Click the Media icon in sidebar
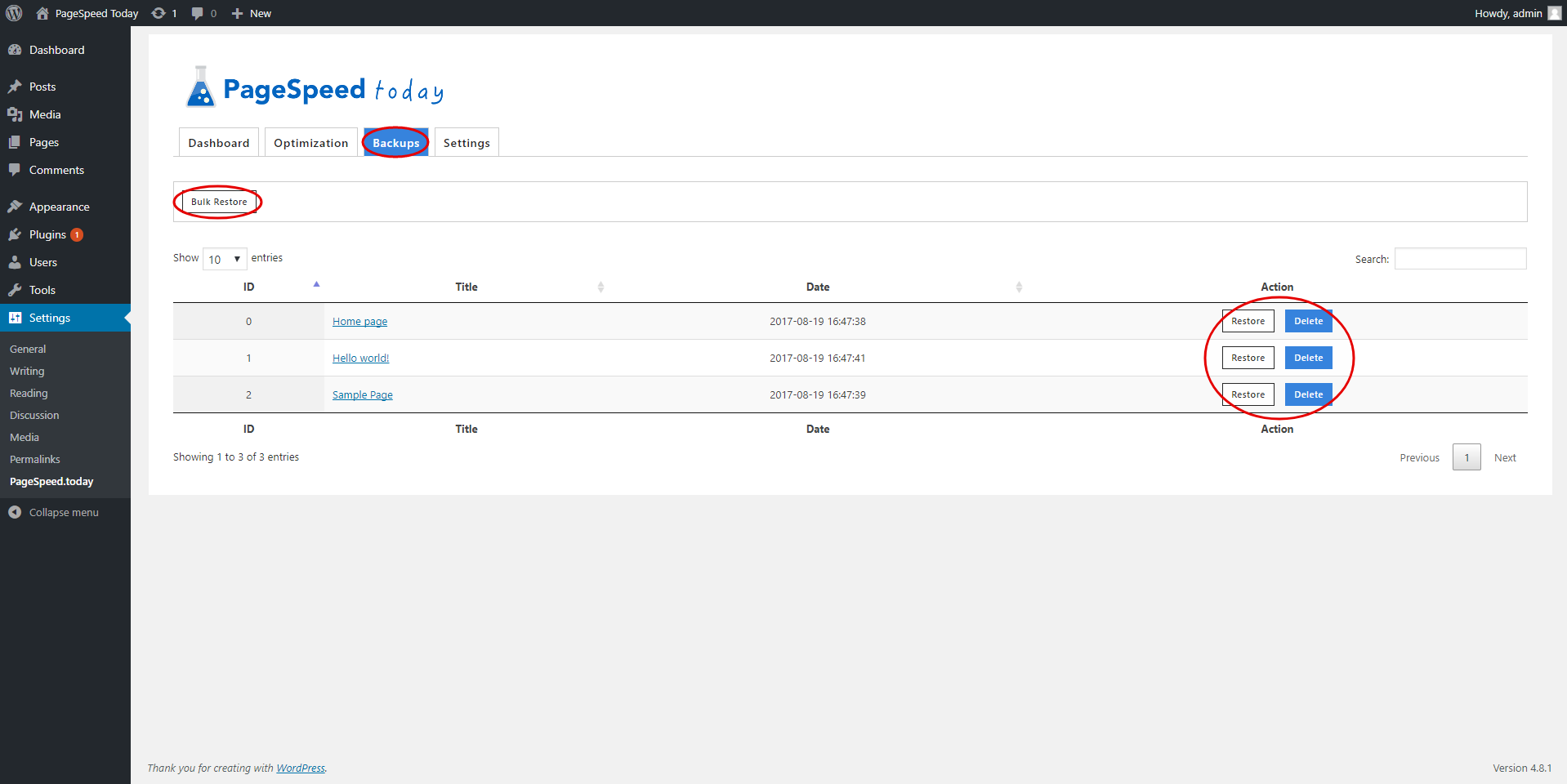The height and width of the screenshot is (784, 1567). pyautogui.click(x=15, y=114)
